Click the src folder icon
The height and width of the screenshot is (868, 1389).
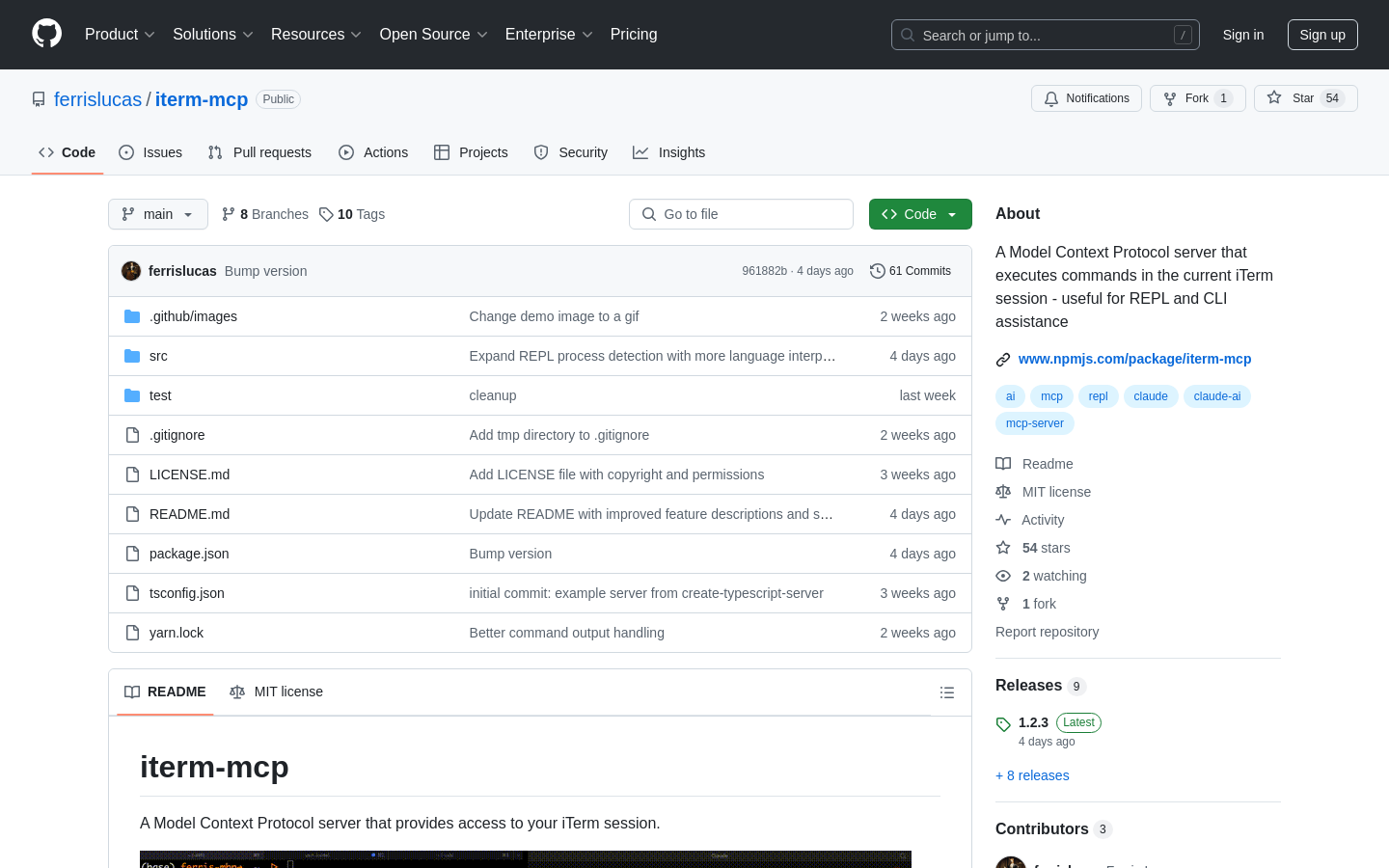(132, 356)
